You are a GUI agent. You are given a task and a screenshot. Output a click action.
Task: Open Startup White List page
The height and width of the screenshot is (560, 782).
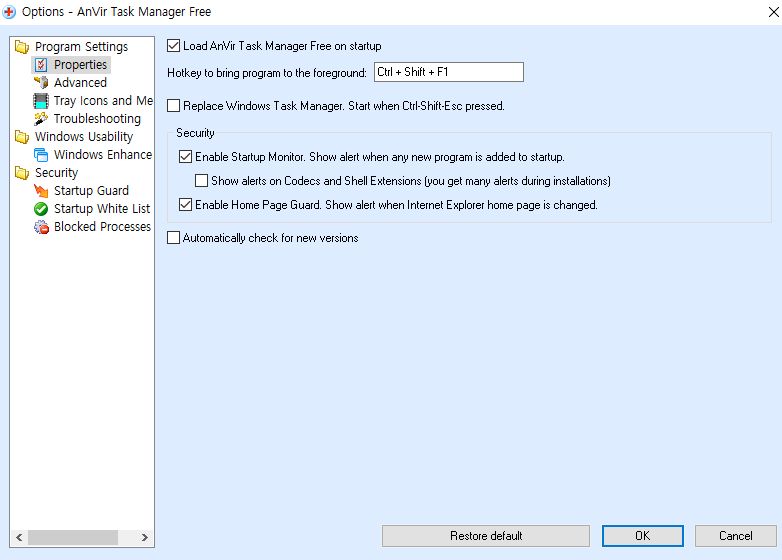(102, 208)
